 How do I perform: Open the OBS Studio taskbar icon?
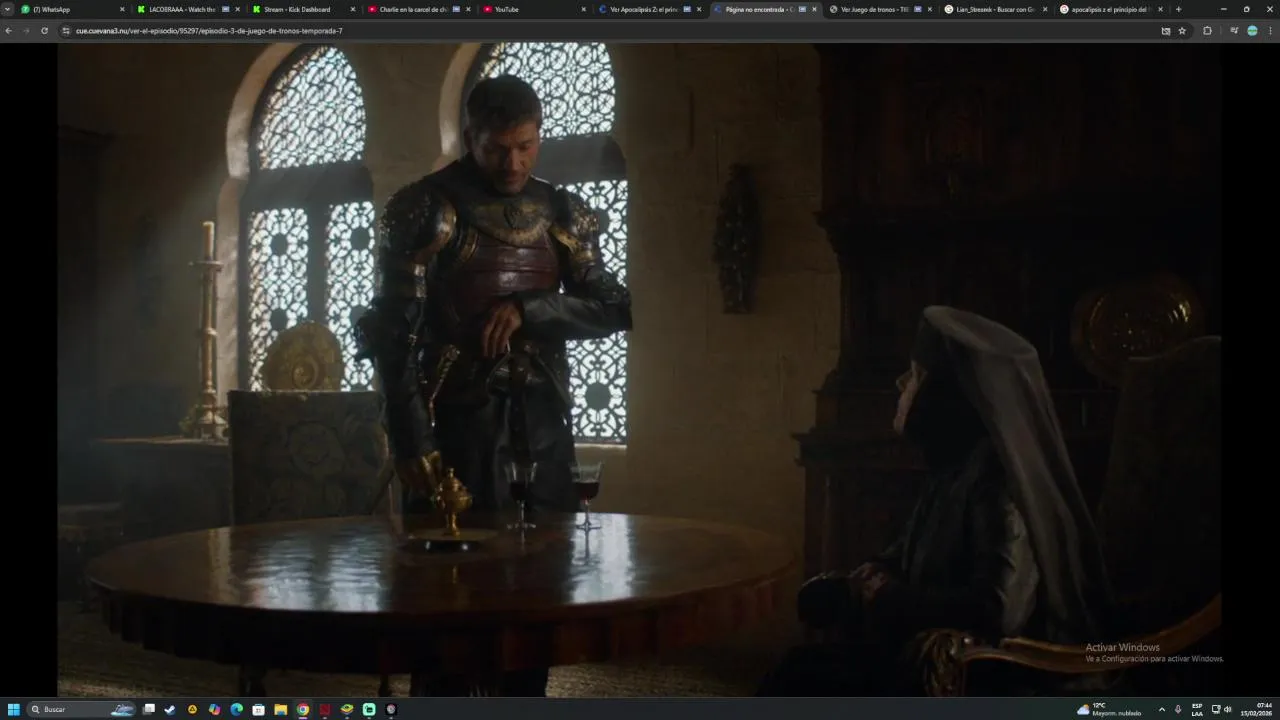coord(391,709)
